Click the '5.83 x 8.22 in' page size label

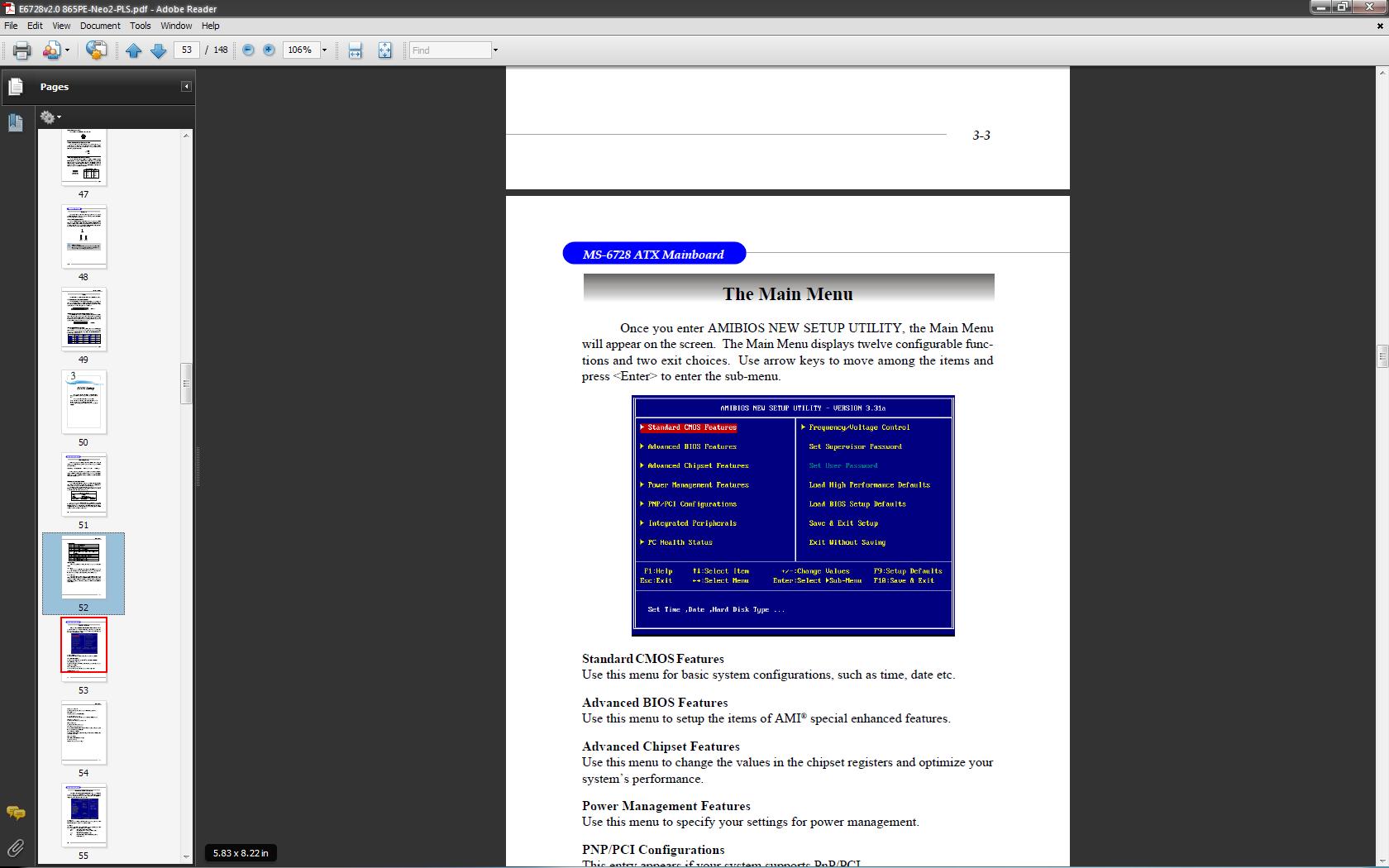(x=241, y=853)
